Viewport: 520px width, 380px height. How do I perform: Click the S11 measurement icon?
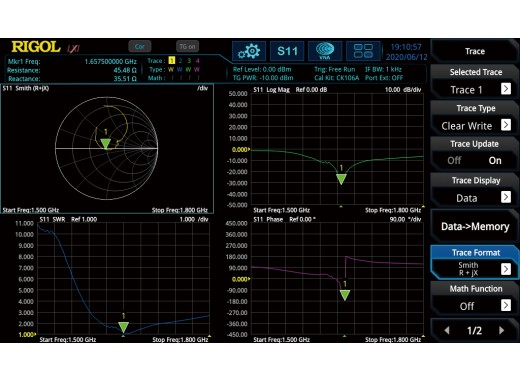coord(287,51)
